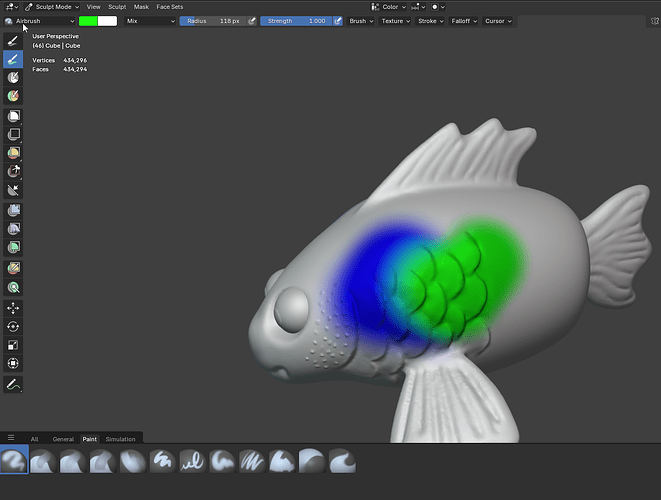The height and width of the screenshot is (500, 661).
Task: Expand the Brush settings popover
Action: pos(361,21)
